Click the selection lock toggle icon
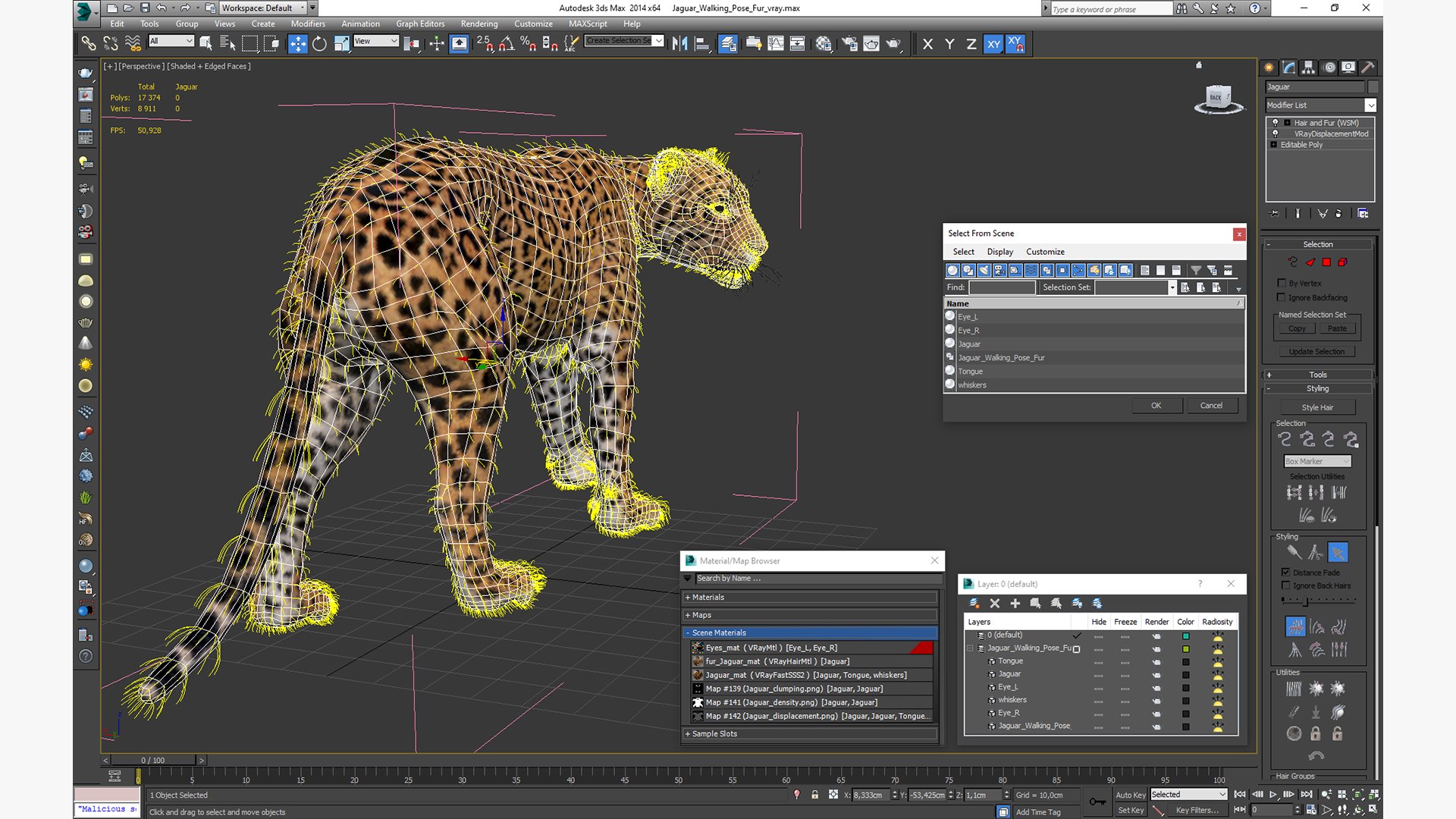Screen dimensions: 1456x819 (814, 795)
